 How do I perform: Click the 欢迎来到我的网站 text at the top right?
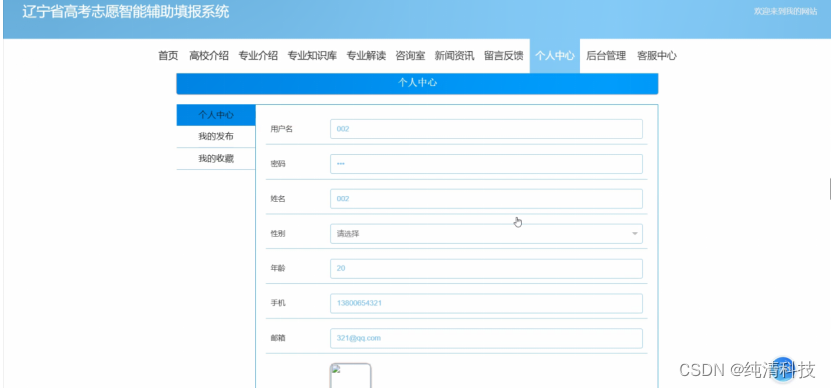785,12
